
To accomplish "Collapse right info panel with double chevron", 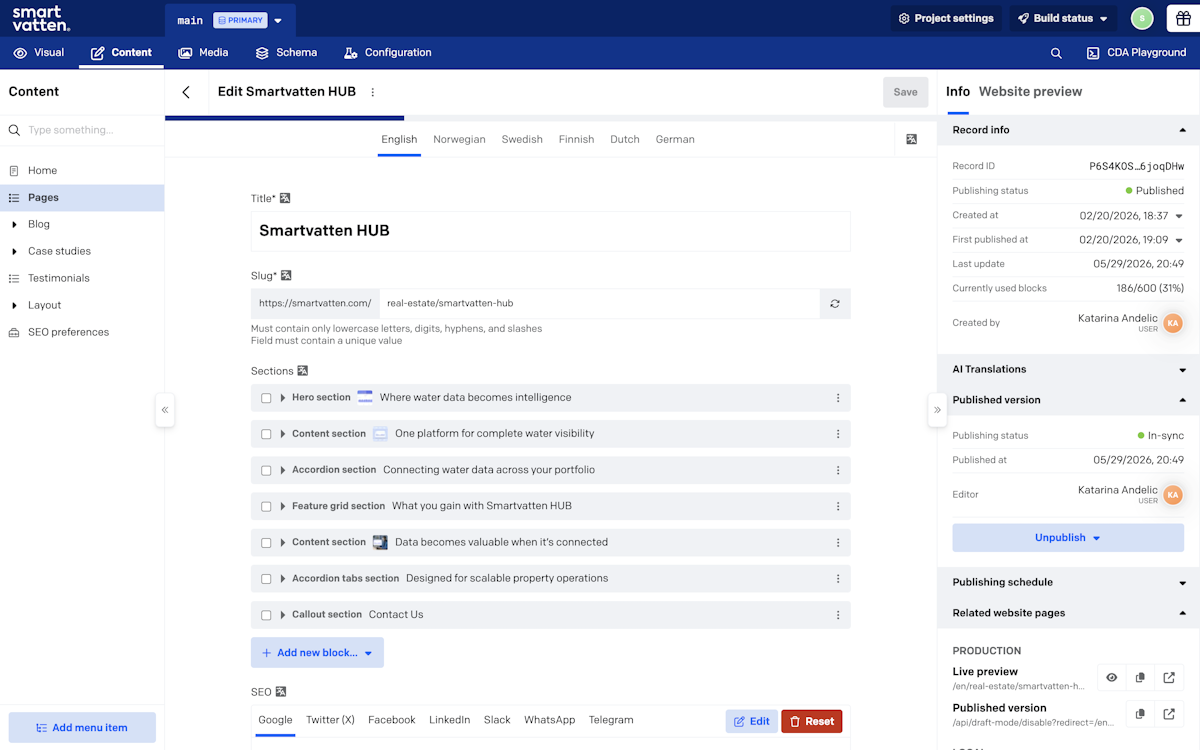I will coord(937,410).
